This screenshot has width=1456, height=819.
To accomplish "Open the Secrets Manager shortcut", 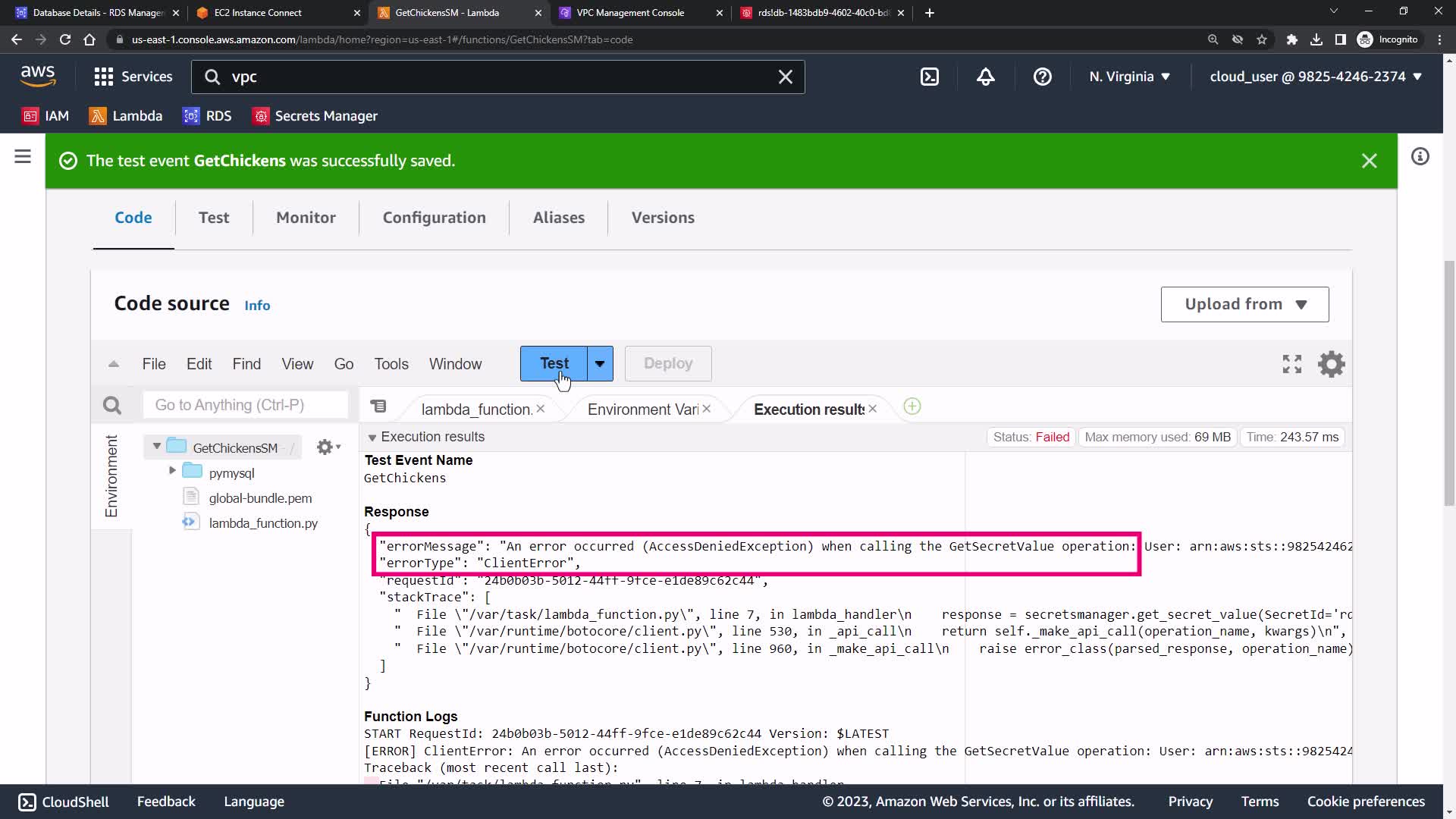I will pos(315,116).
